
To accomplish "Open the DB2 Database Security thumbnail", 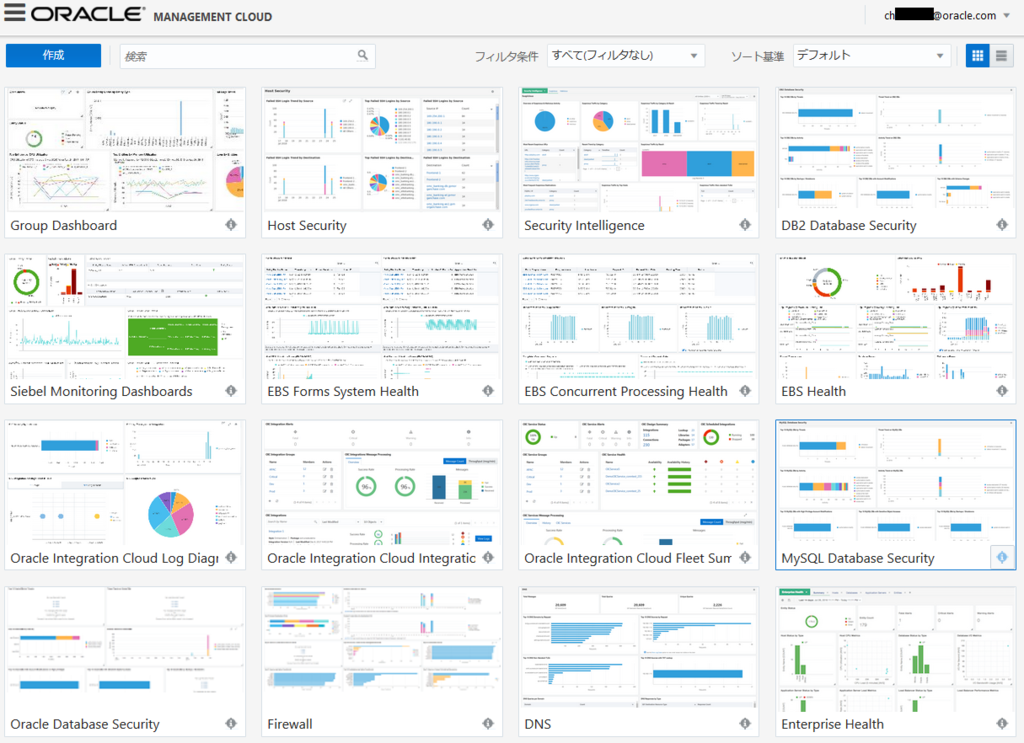I will tap(896, 150).
